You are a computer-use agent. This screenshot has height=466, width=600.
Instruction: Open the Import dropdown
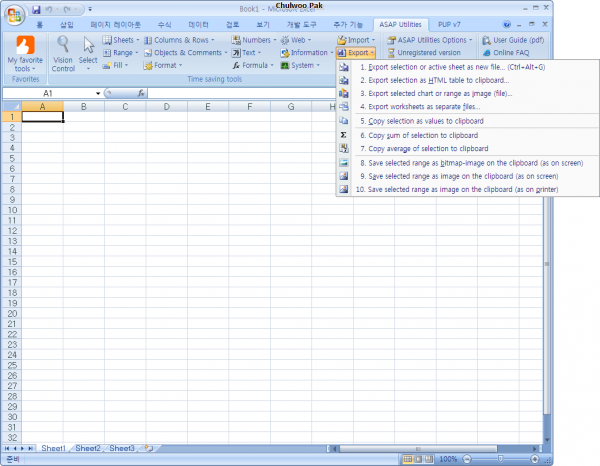tap(356, 40)
